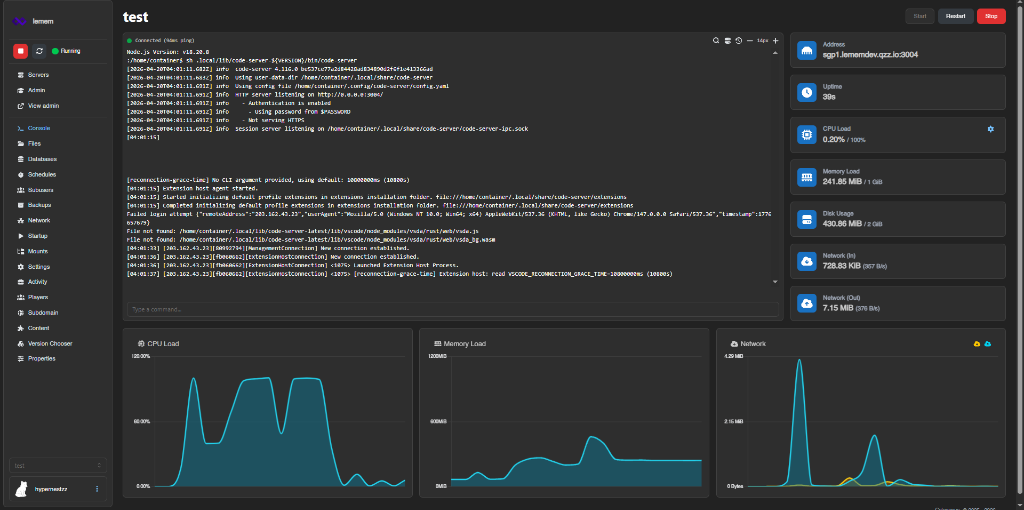Click the CPU Load chart title icon

coord(141,343)
